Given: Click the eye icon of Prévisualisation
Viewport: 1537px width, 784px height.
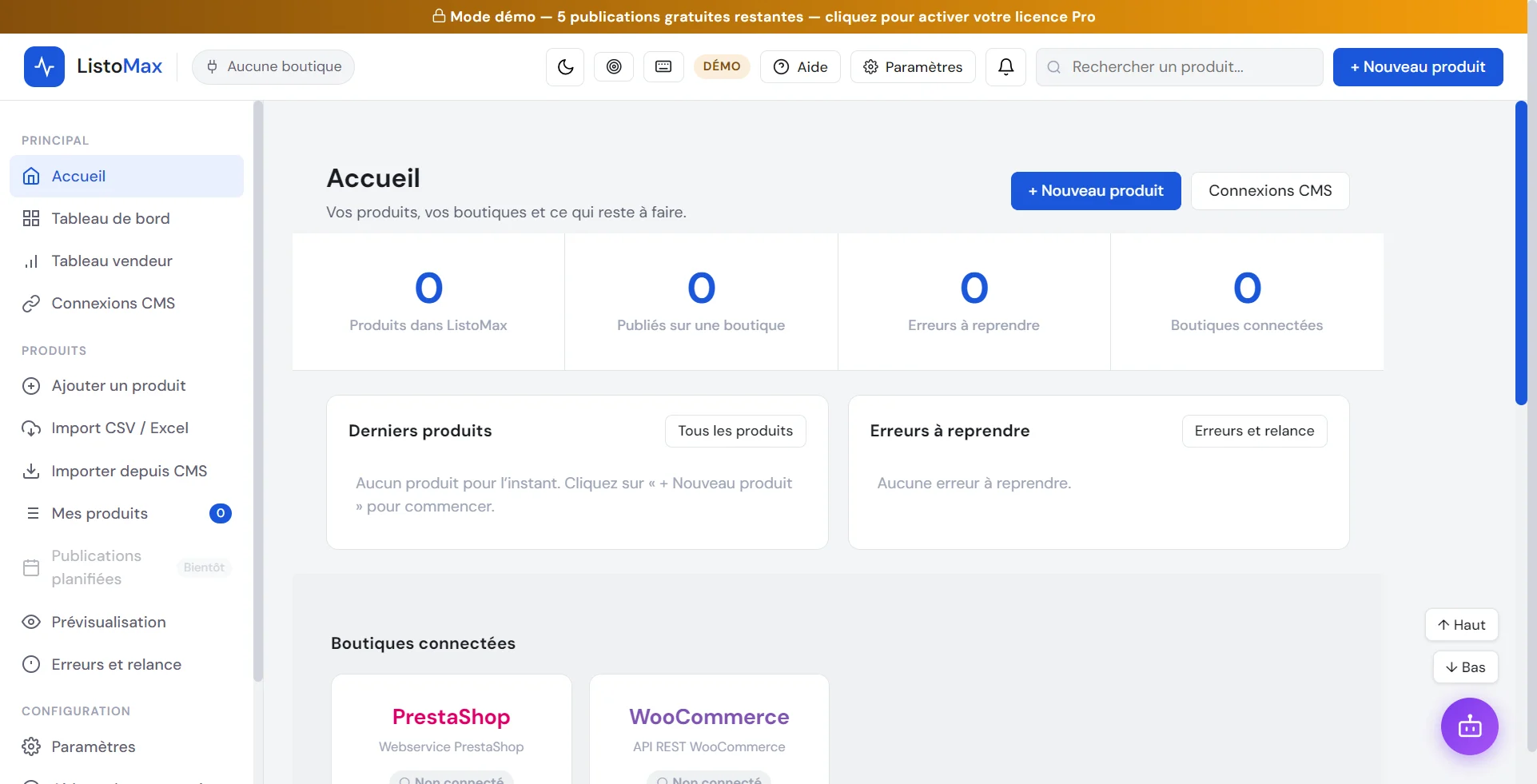Looking at the screenshot, I should 31,623.
